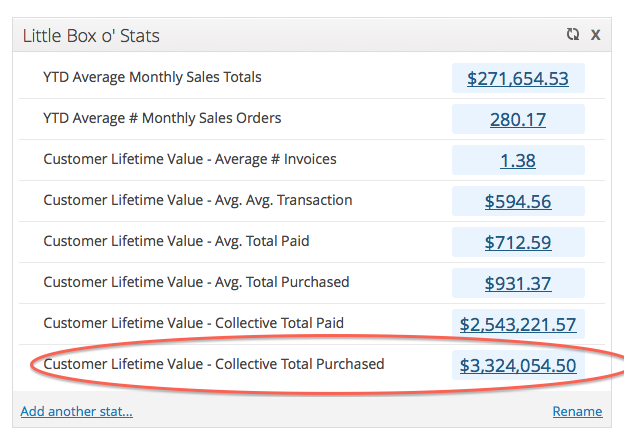Viewport: 624px width, 442px height.
Task: Click the $931.37 average total purchased
Action: pyautogui.click(x=518, y=283)
